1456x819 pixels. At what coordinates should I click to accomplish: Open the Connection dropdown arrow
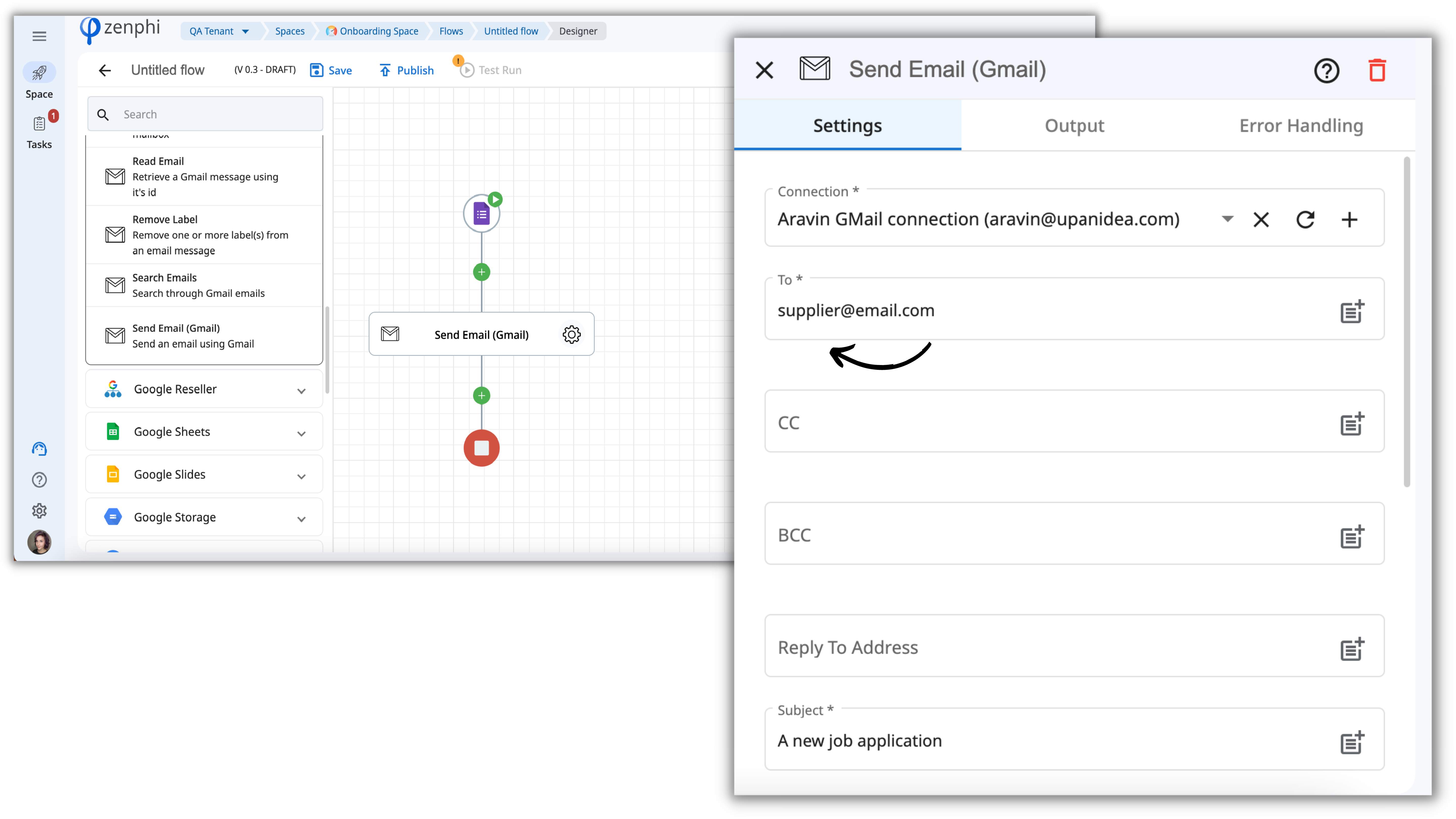[1227, 219]
